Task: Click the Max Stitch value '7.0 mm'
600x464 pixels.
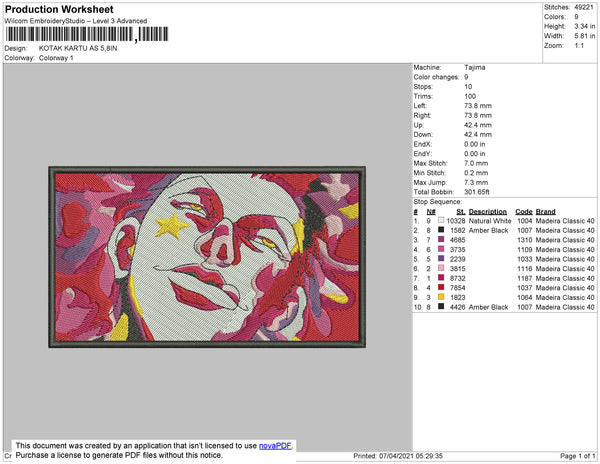Action: click(x=476, y=163)
